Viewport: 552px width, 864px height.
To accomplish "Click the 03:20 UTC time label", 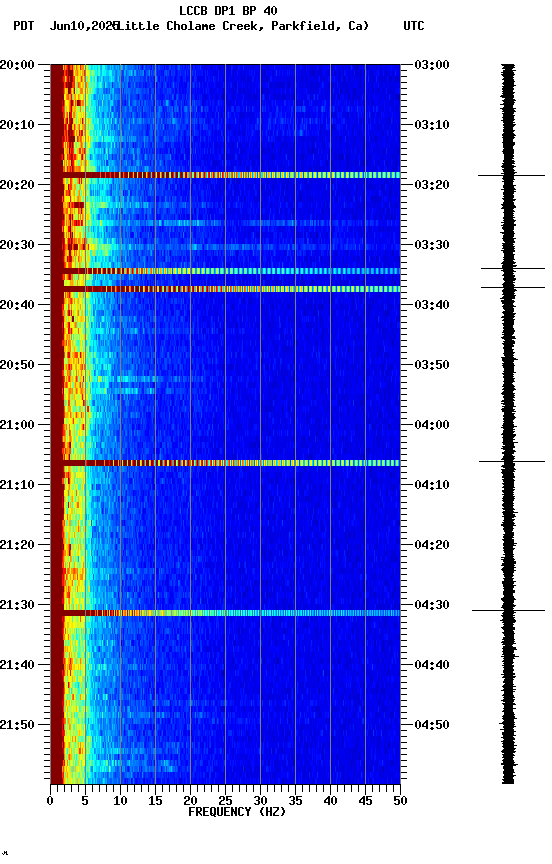I will (432, 185).
